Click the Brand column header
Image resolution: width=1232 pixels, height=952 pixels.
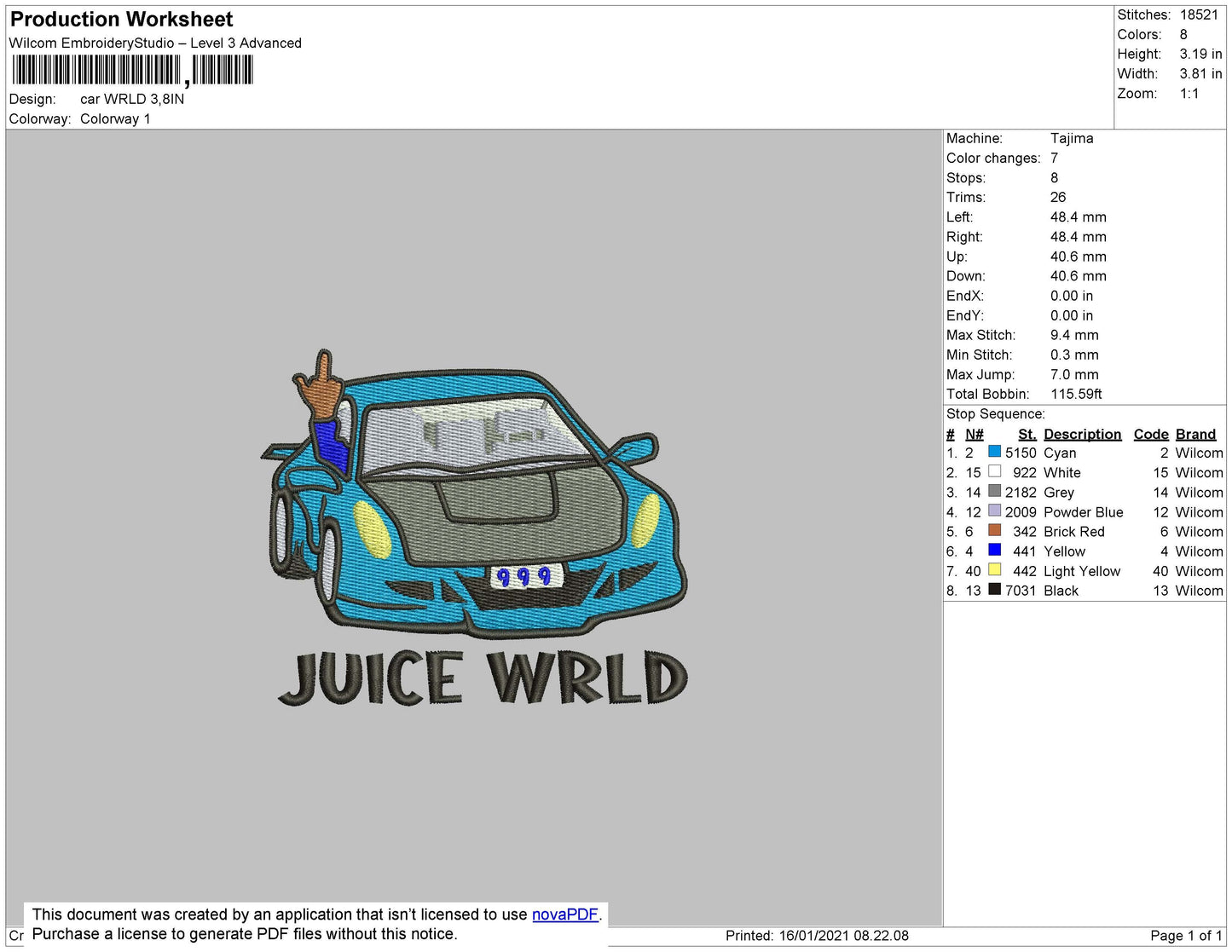pyautogui.click(x=1195, y=434)
